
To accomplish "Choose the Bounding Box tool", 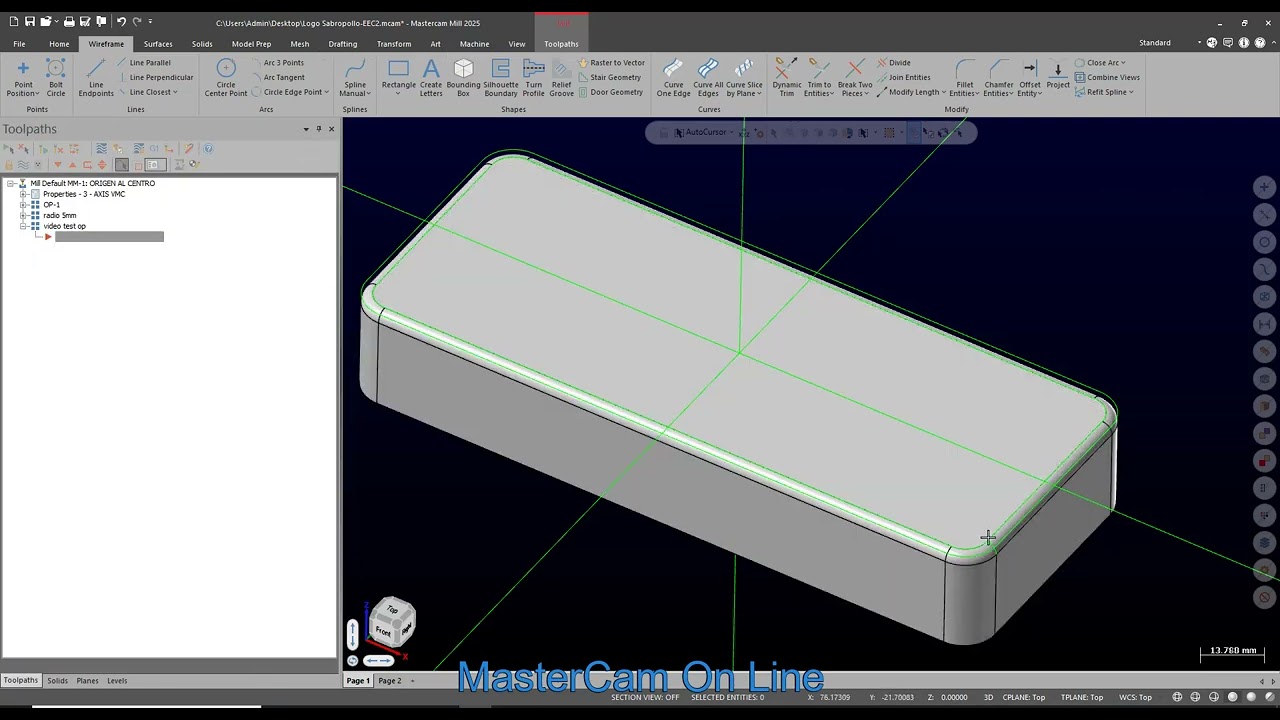I will tap(463, 77).
